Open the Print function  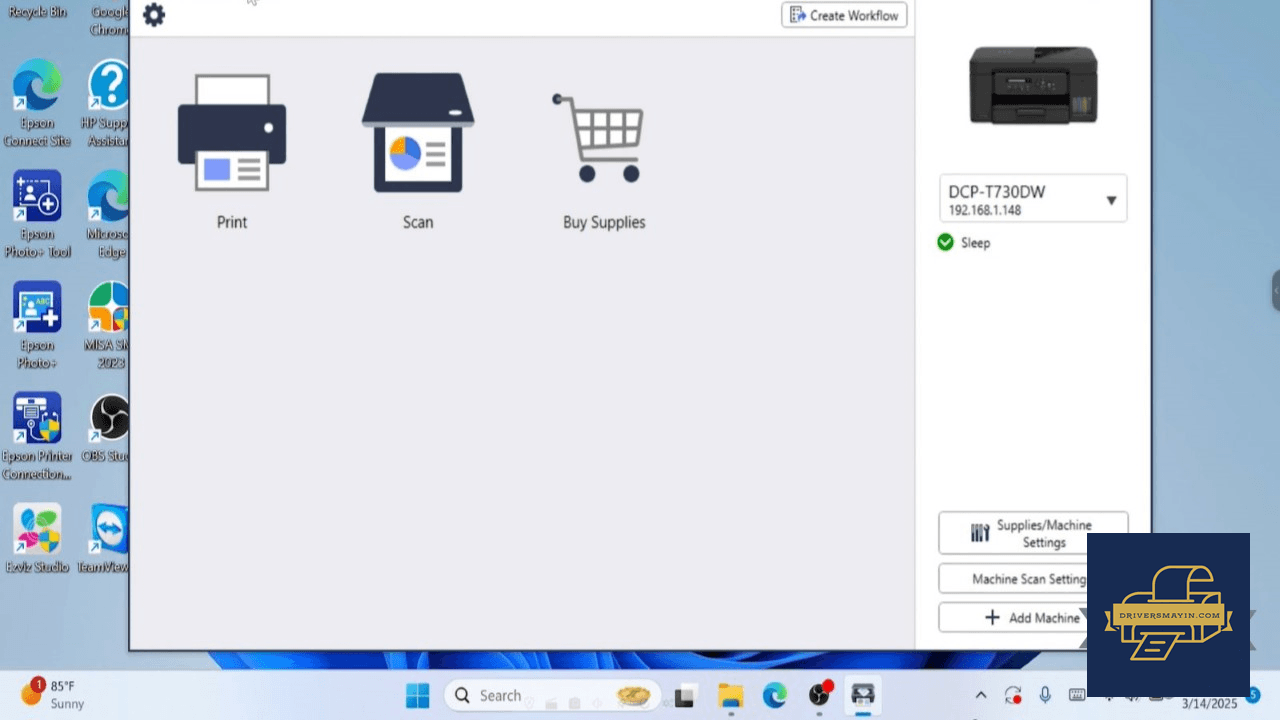click(232, 152)
